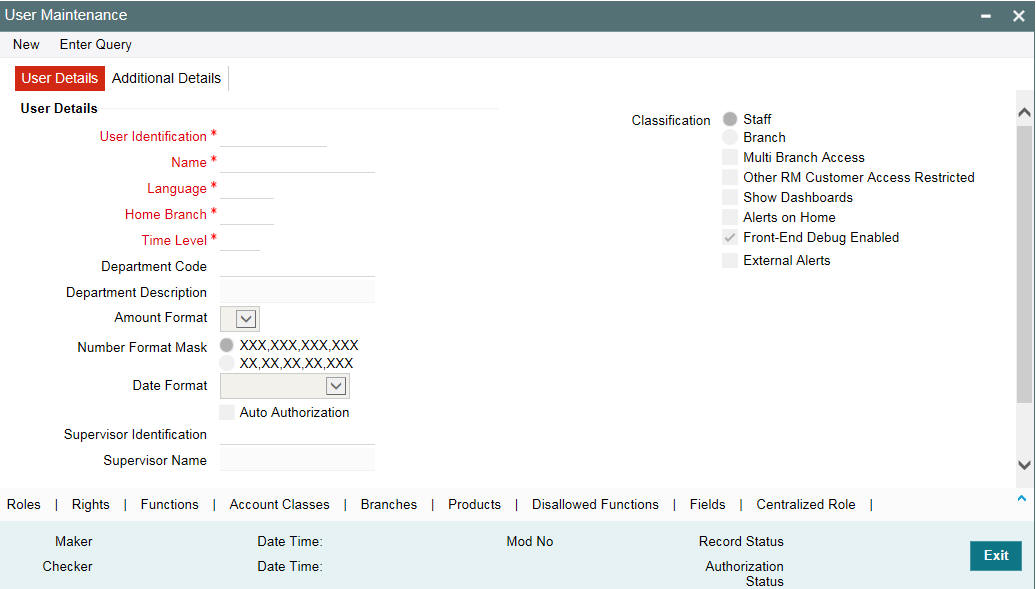The height and width of the screenshot is (589, 1036).
Task: Open Disallowed Functions subsystem
Action: click(x=595, y=504)
